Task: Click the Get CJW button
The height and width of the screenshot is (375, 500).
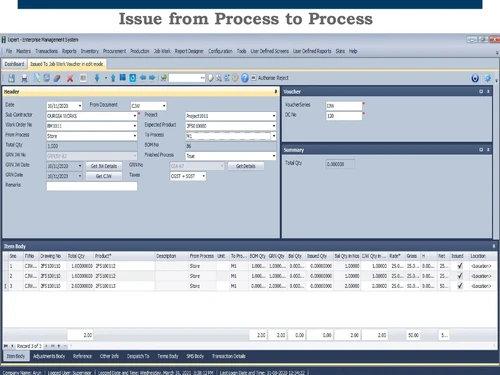Action: pyautogui.click(x=104, y=176)
